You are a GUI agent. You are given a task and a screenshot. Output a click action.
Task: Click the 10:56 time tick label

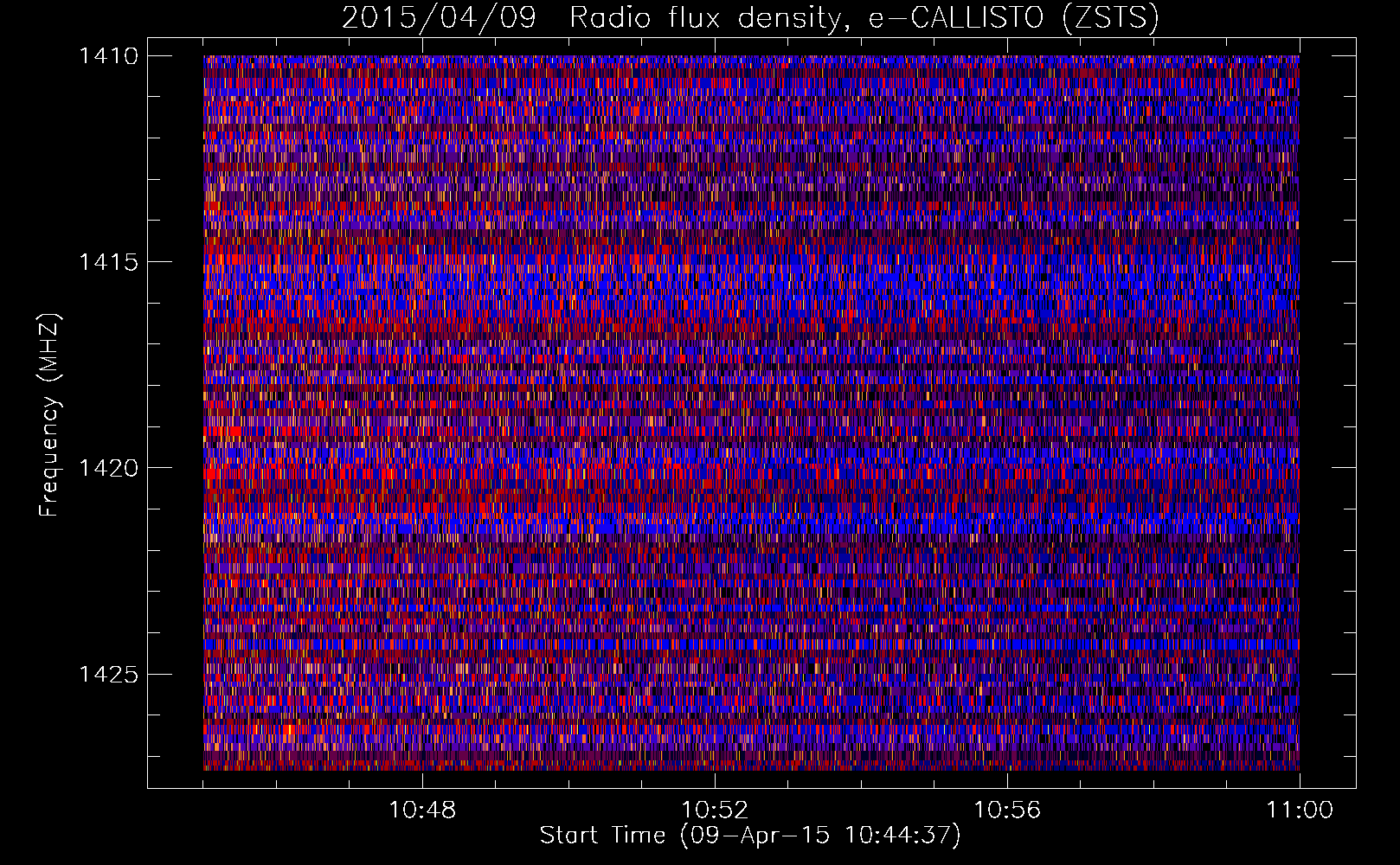click(x=1007, y=811)
